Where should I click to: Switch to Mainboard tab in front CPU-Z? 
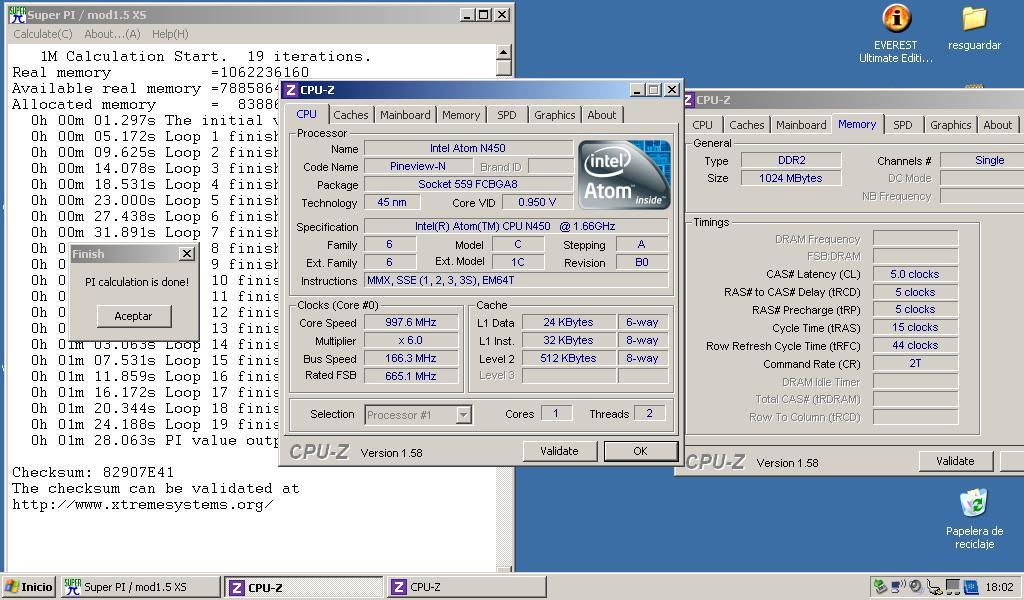point(405,115)
